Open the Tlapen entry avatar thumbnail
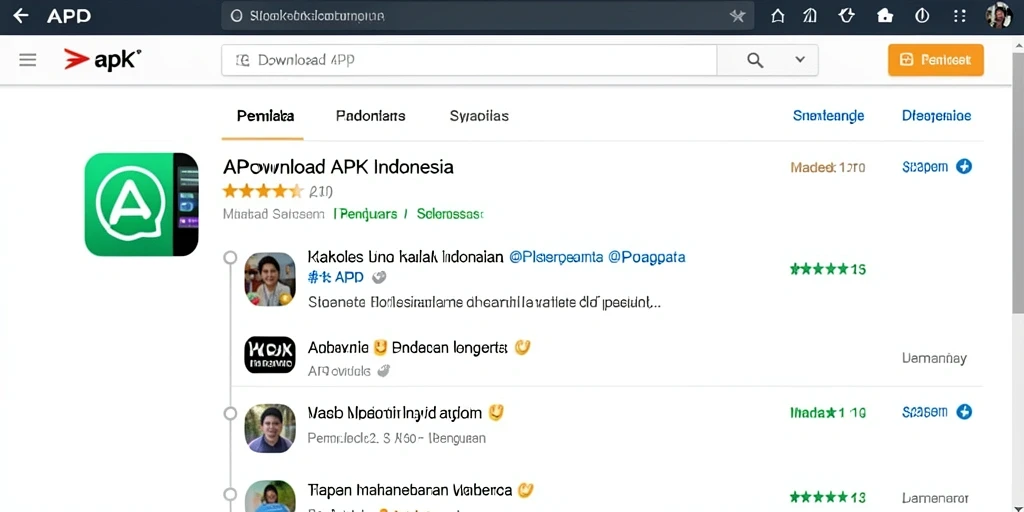 point(270,496)
